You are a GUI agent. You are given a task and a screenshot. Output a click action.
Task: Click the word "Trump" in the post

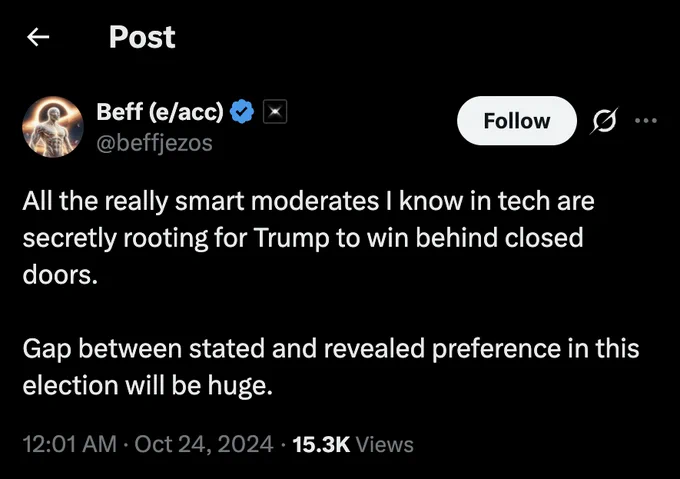(x=291, y=238)
